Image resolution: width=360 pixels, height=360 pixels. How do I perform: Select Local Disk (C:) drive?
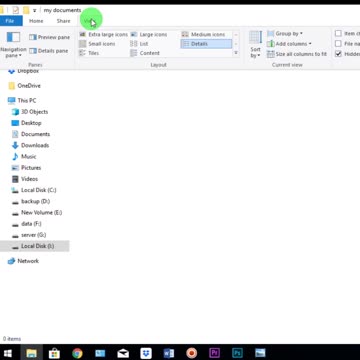[34, 190]
